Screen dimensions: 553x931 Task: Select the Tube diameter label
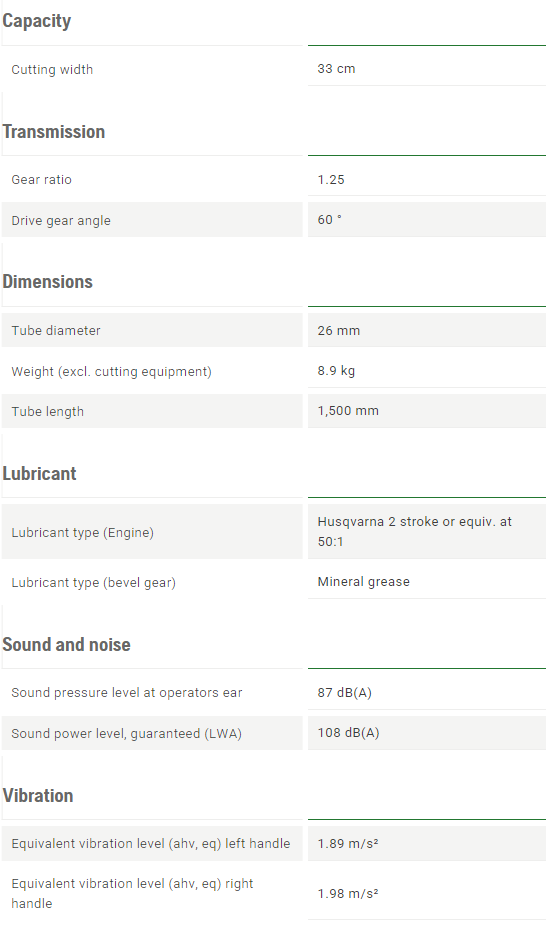click(x=56, y=331)
